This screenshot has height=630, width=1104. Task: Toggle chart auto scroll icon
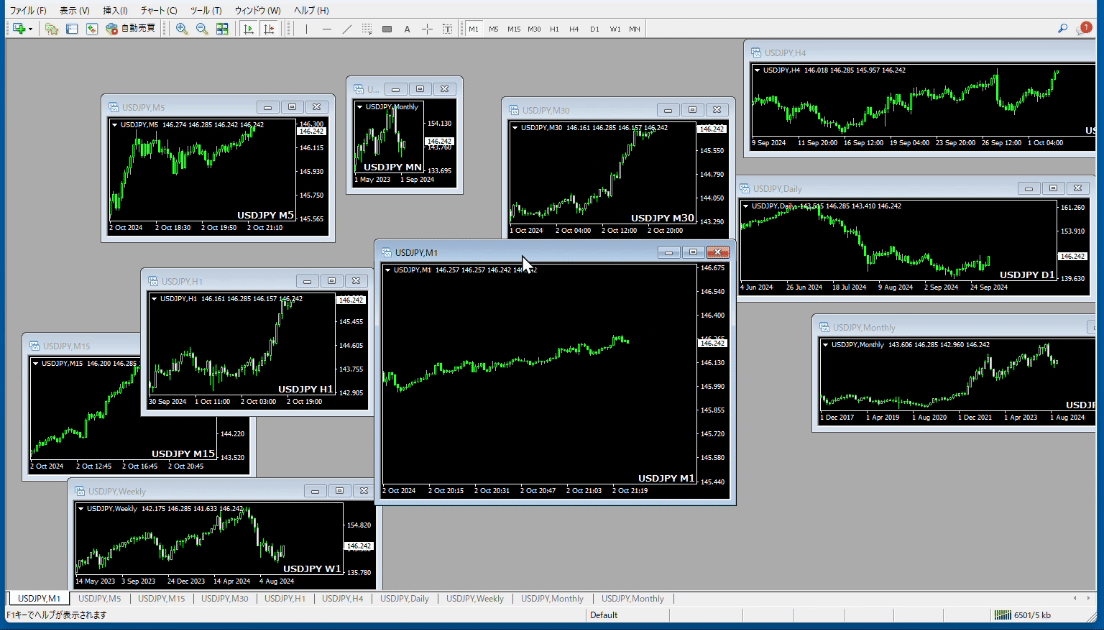point(249,29)
